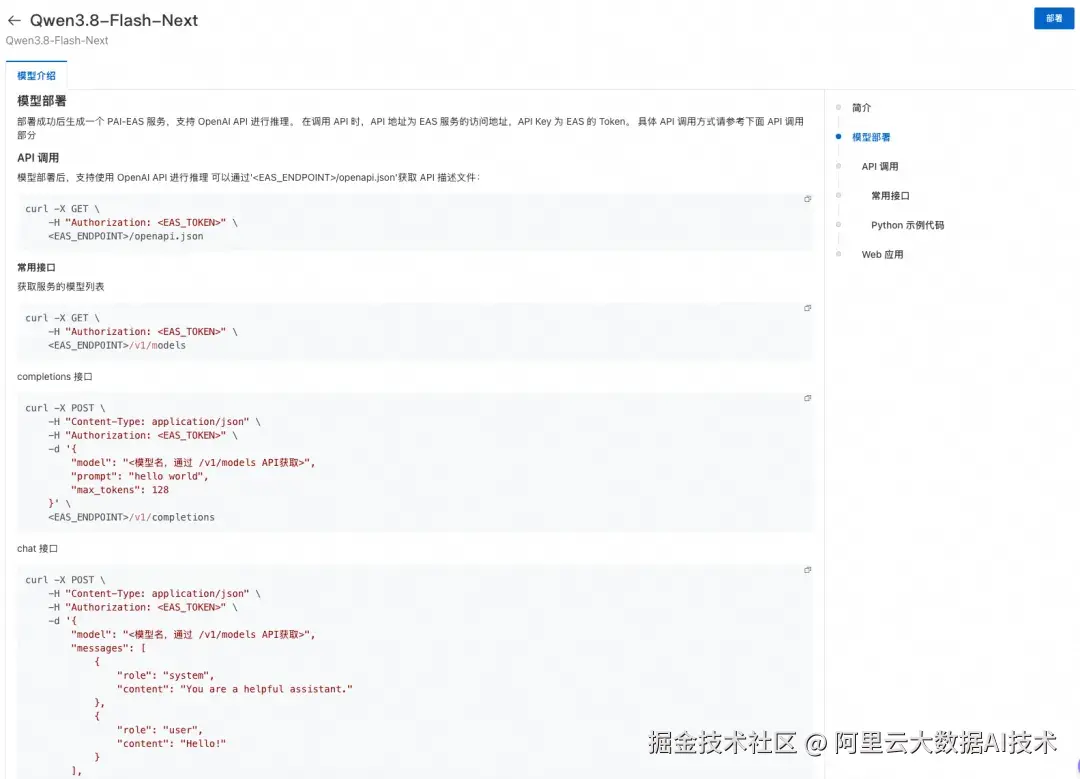Click the "role": "user" line
Viewport: 1080px width, 779px height.
click(159, 730)
